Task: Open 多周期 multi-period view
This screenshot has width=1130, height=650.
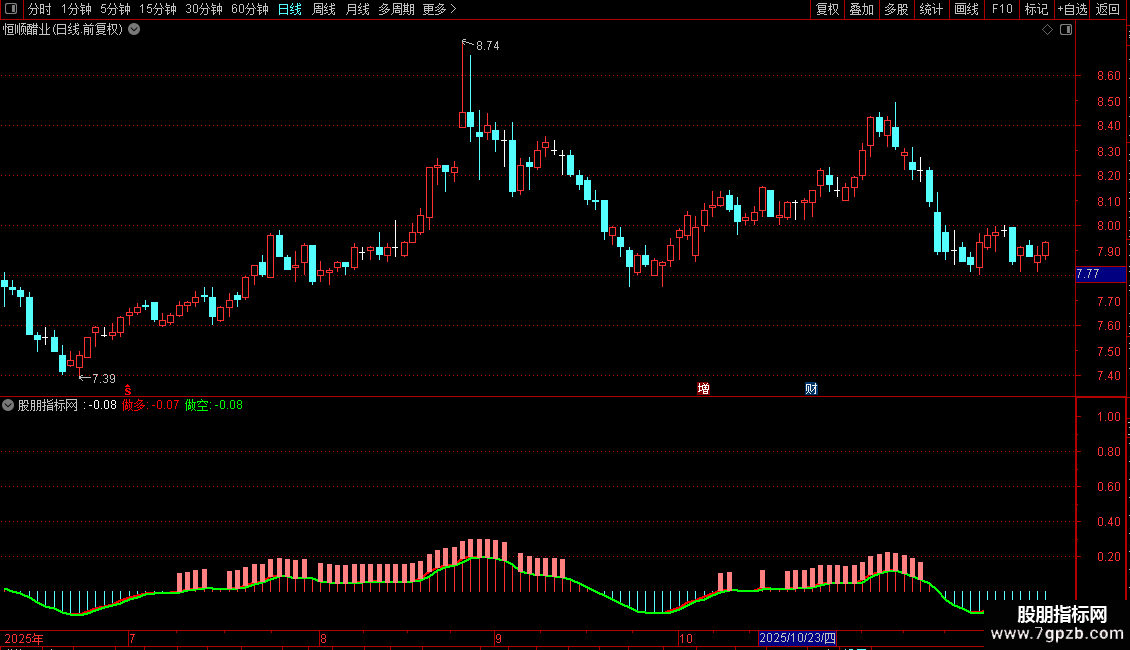Action: [x=396, y=9]
